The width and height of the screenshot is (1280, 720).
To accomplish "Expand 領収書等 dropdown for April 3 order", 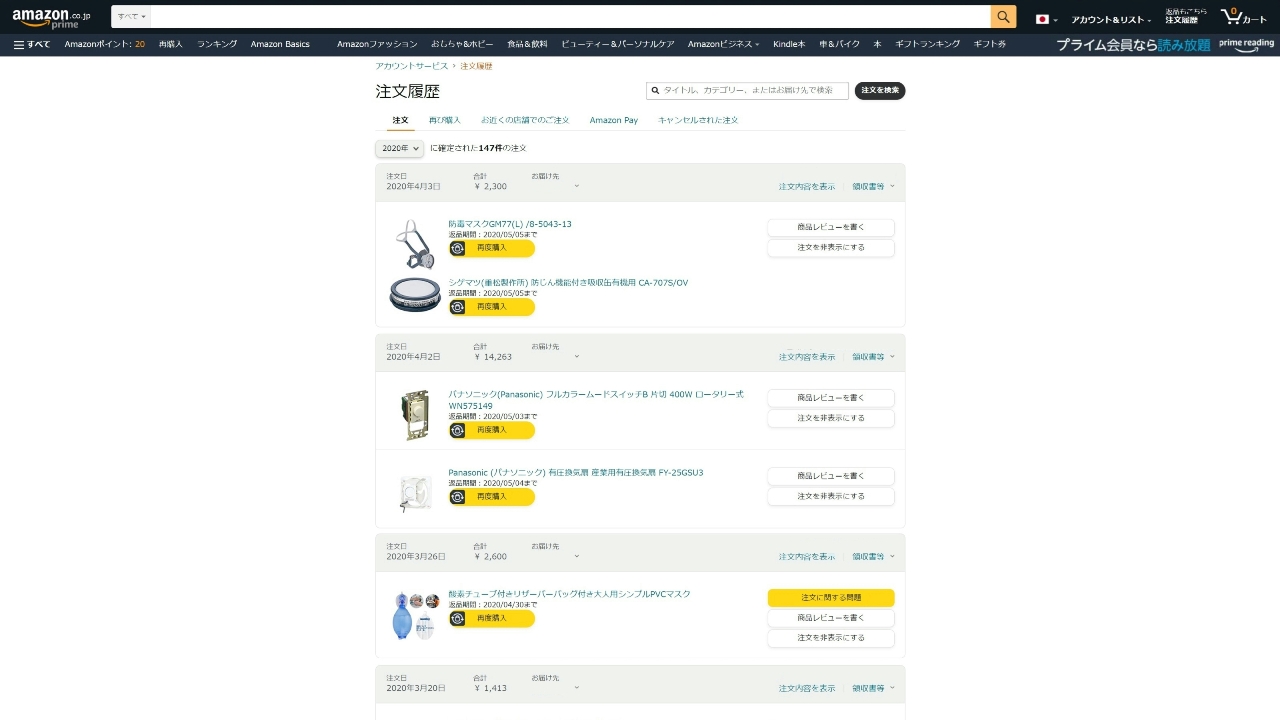I will (873, 186).
